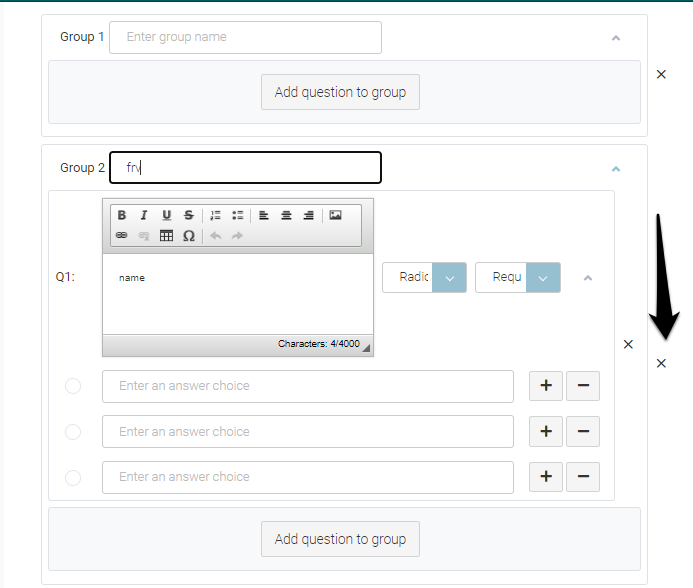Viewport: 693px width, 588px height.
Task: Open the Radio question type dropdown
Action: pyautogui.click(x=449, y=278)
